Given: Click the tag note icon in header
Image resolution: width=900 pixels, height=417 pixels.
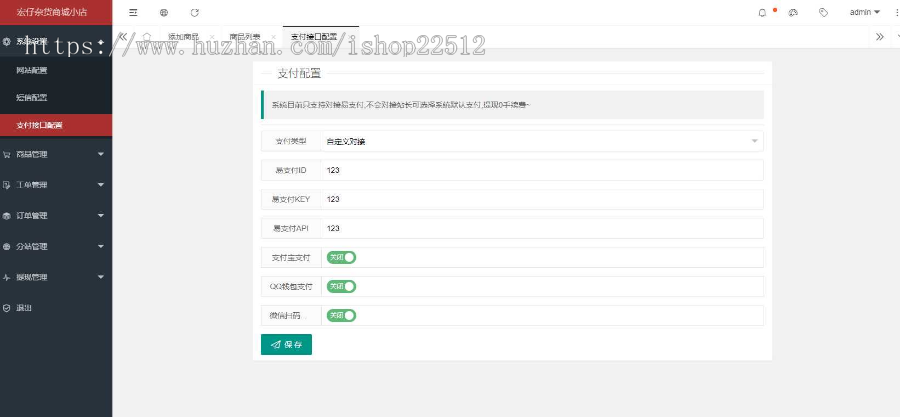Looking at the screenshot, I should pyautogui.click(x=824, y=12).
